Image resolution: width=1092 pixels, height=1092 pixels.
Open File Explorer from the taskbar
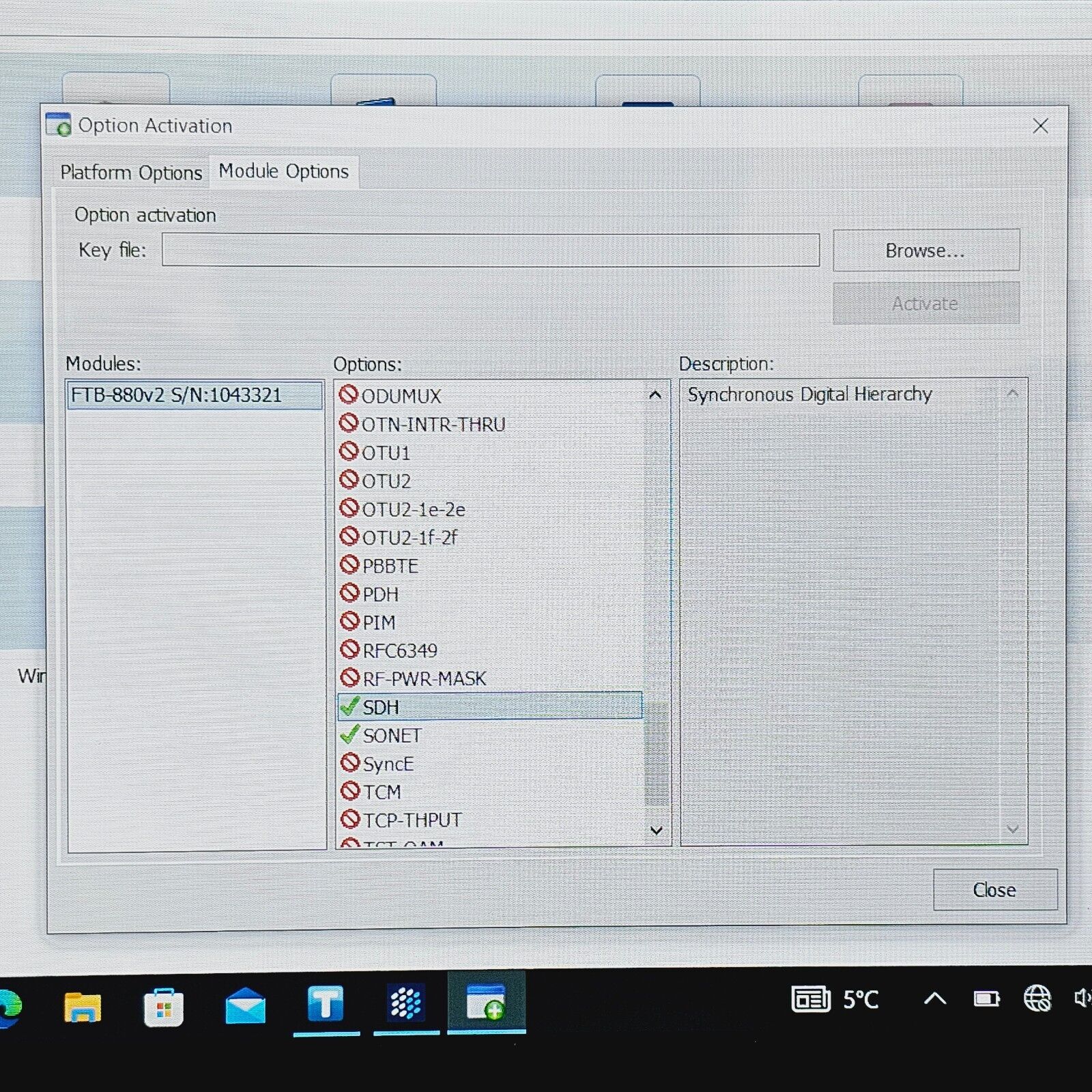click(x=83, y=1007)
